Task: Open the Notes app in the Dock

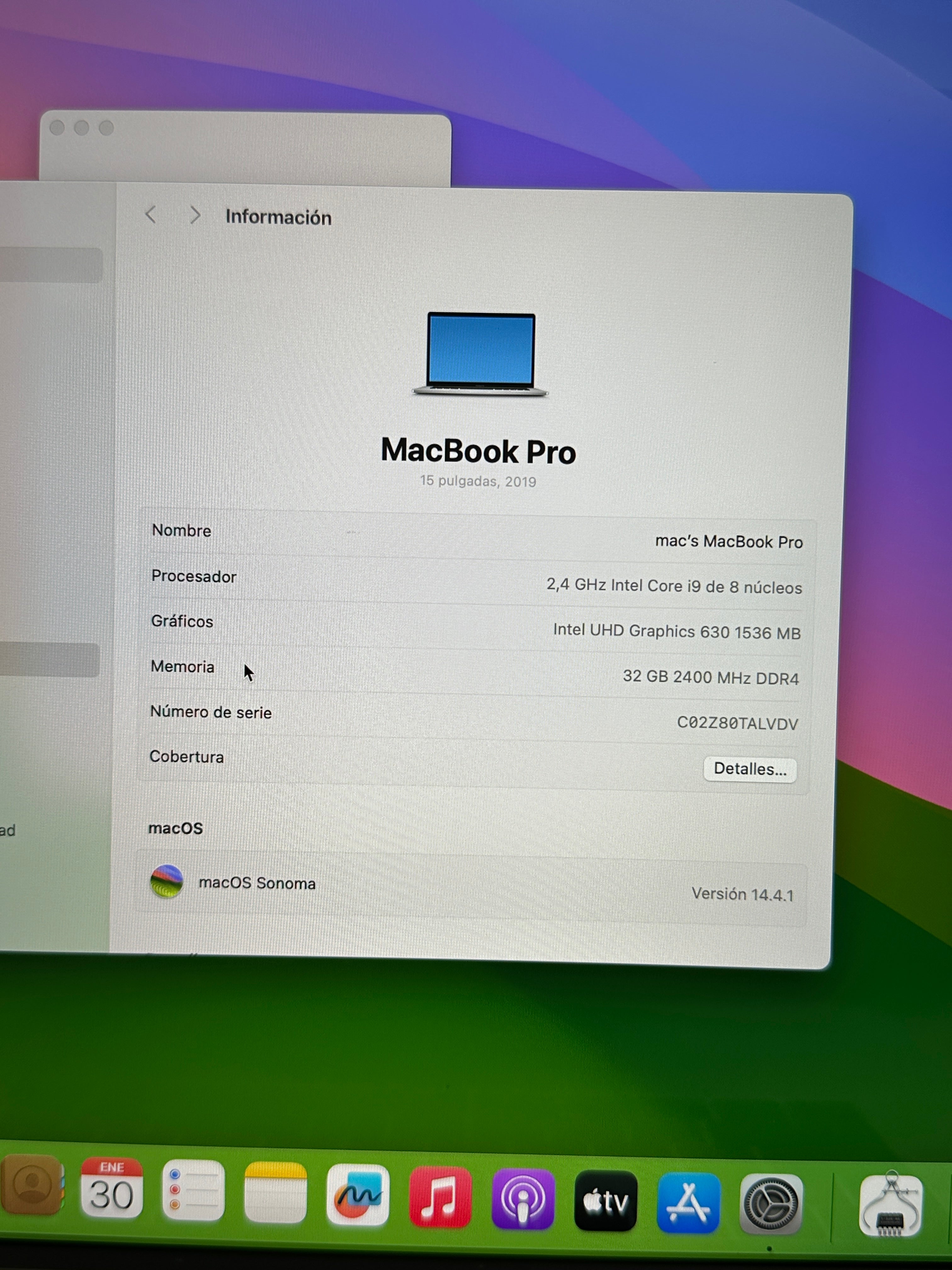Action: 275,1192
